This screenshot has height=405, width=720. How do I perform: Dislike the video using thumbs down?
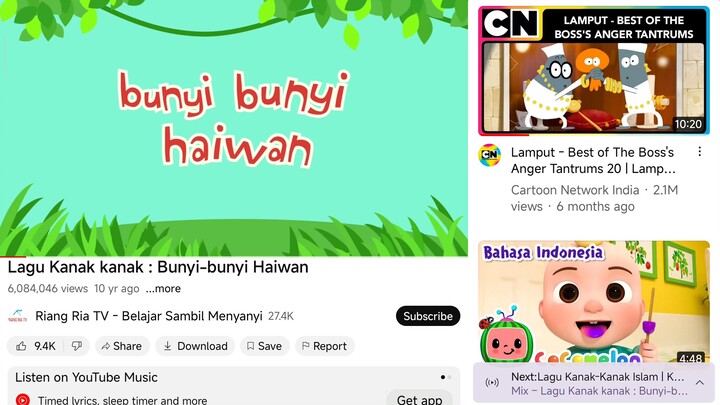tap(77, 346)
